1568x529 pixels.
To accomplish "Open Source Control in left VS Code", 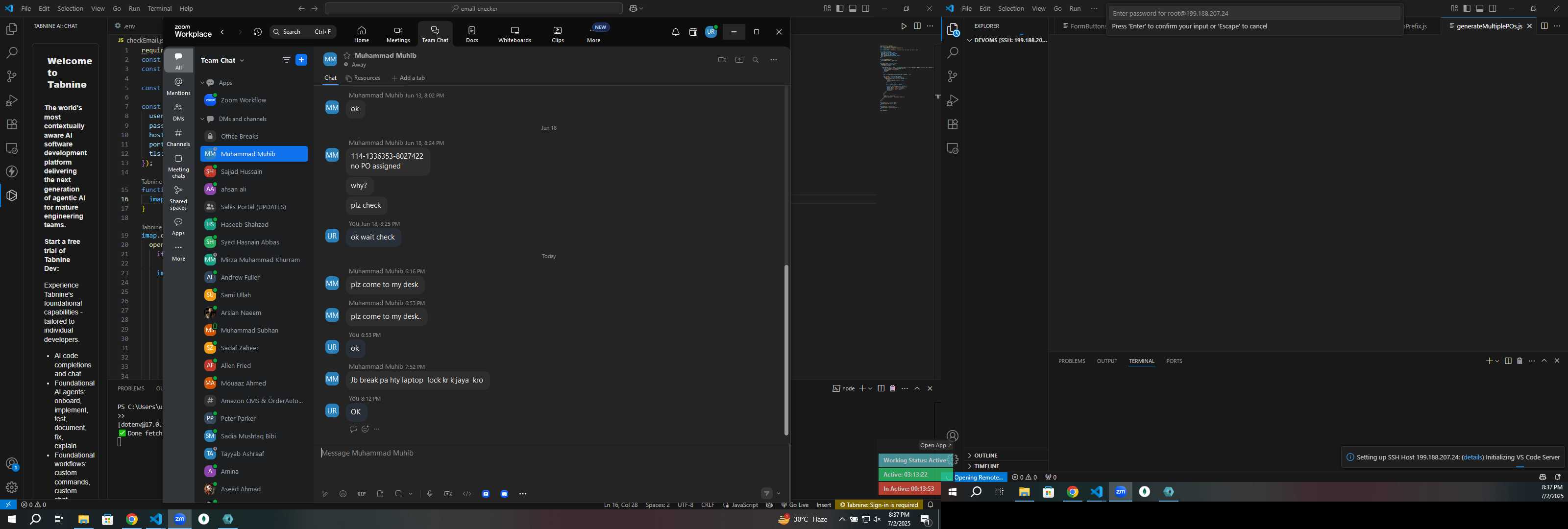I will (x=12, y=77).
